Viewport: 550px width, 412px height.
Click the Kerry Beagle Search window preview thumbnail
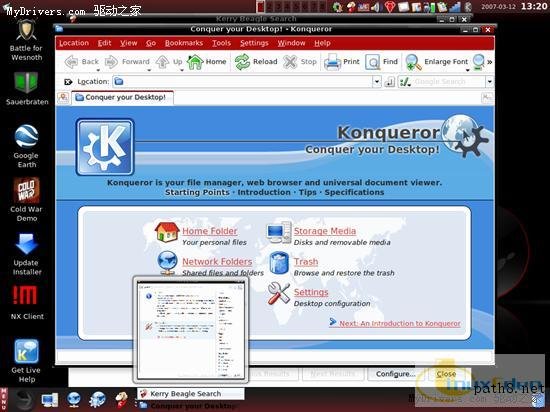point(190,330)
